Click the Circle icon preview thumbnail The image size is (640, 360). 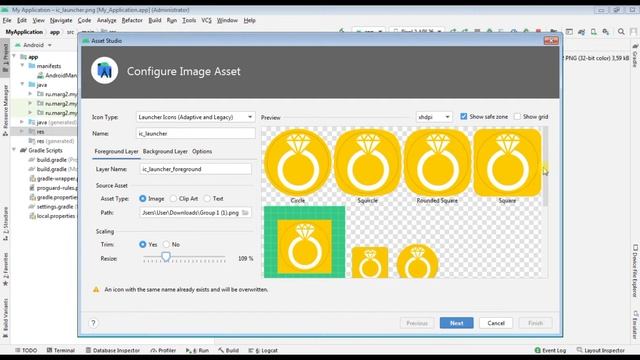(x=298, y=162)
